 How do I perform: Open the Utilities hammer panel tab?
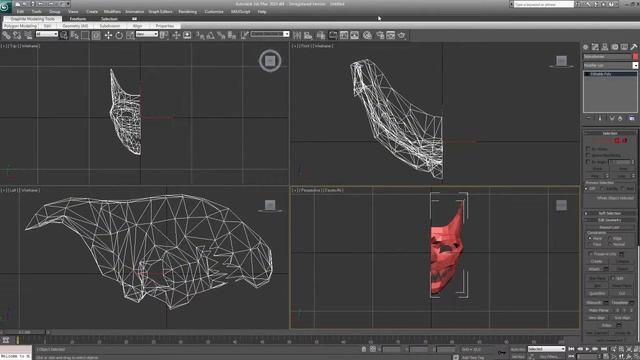[x=634, y=47]
